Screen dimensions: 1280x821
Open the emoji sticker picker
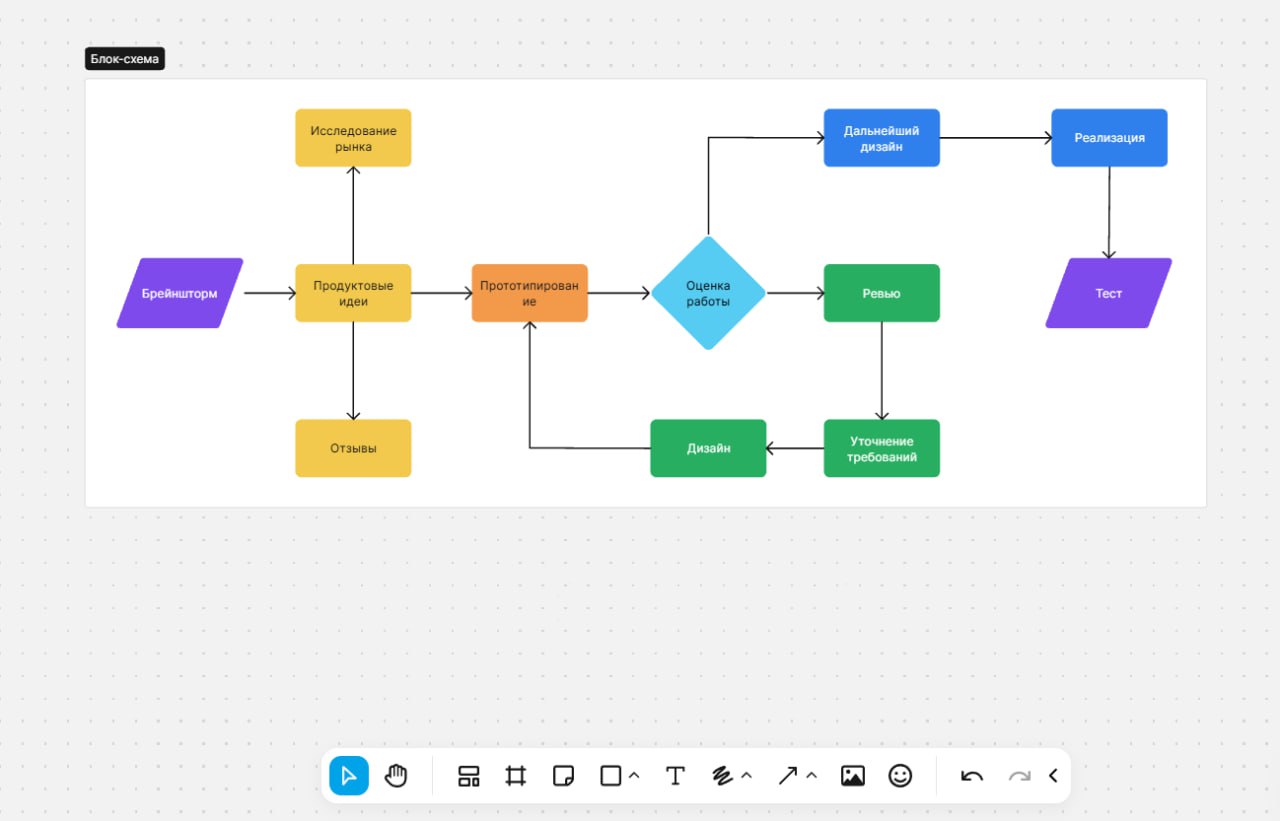900,776
